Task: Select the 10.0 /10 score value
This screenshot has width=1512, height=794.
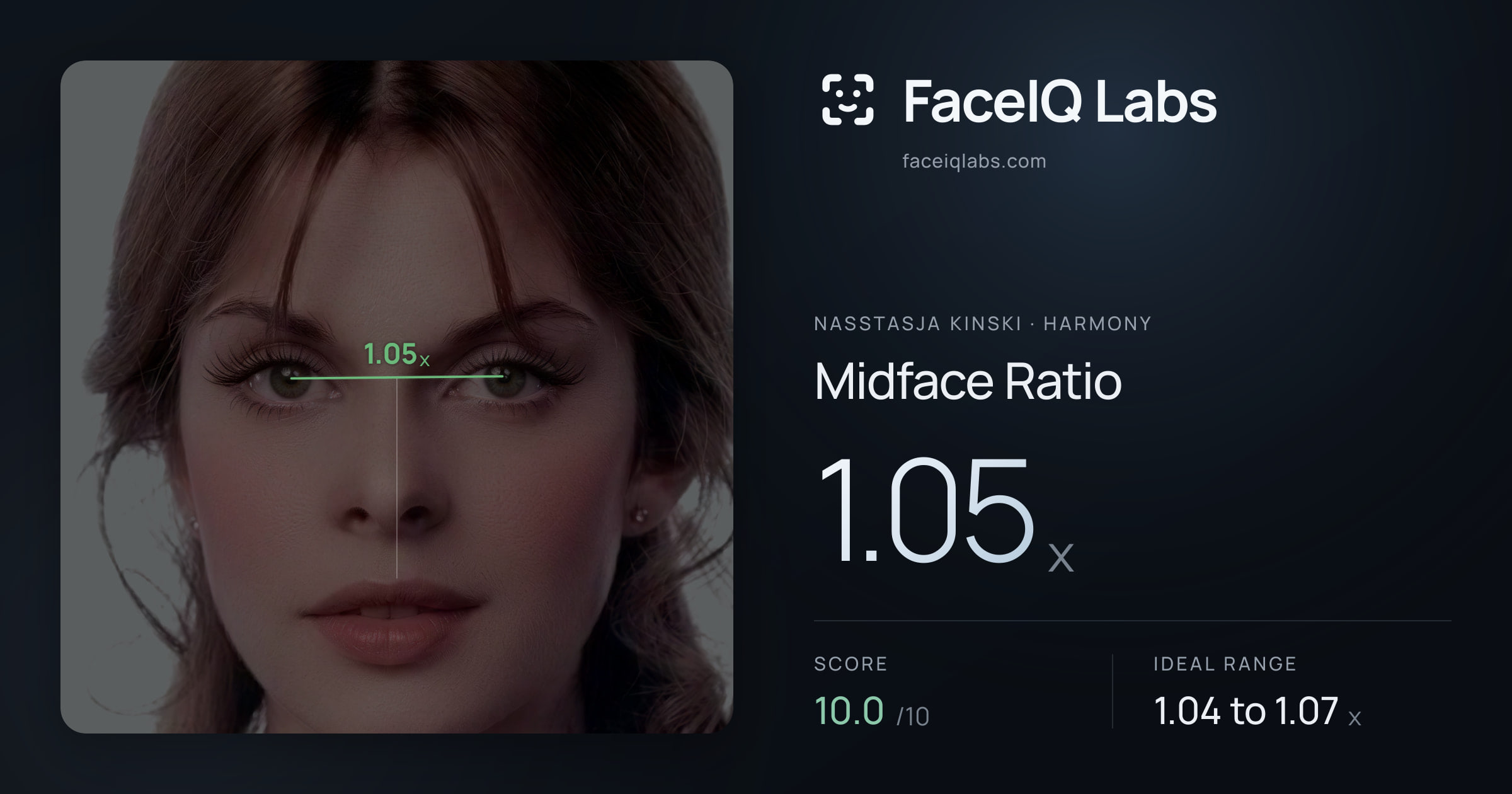Action: tap(872, 711)
